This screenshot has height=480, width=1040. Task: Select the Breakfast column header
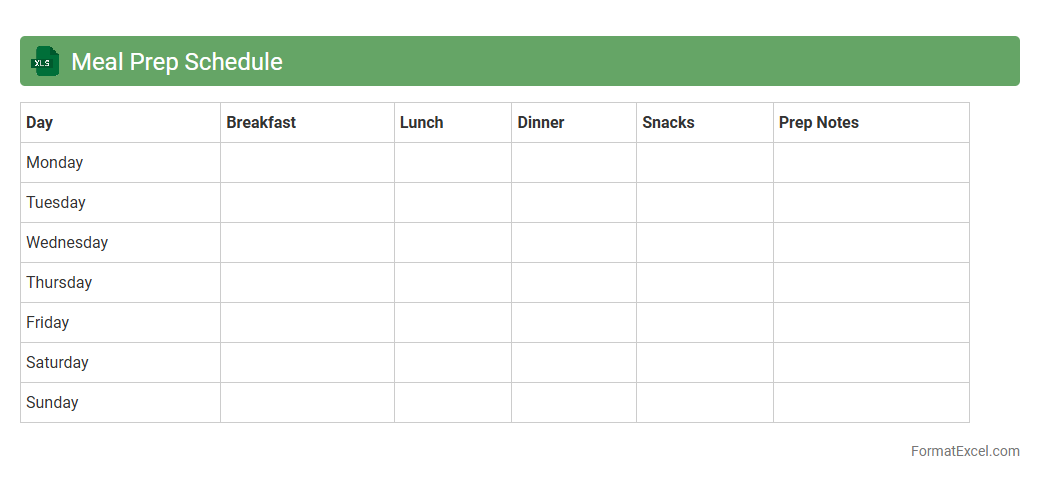(x=261, y=122)
